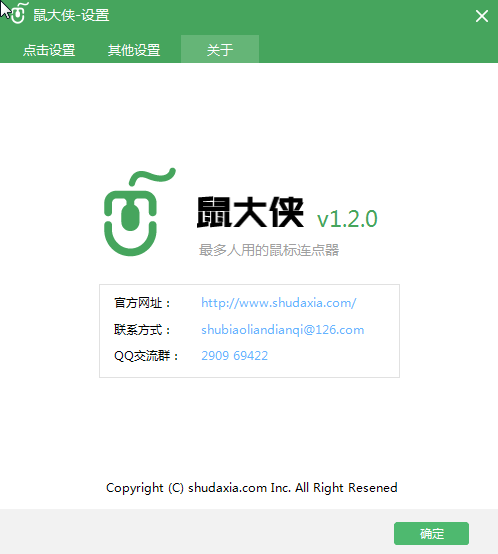The height and width of the screenshot is (554, 498).
Task: Open the official website link shudaxia.com
Action: tap(279, 303)
